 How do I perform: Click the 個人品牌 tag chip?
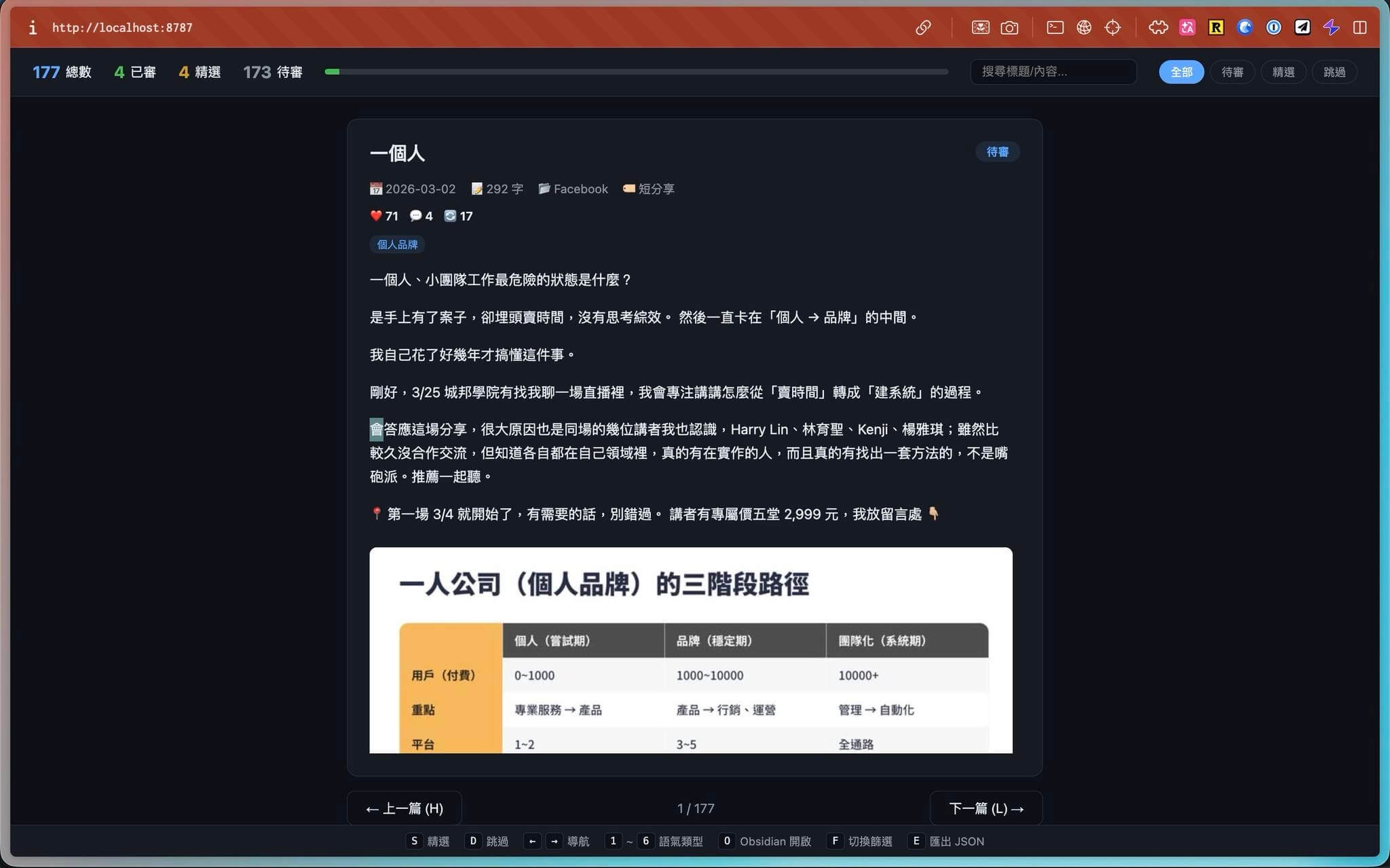(x=397, y=244)
